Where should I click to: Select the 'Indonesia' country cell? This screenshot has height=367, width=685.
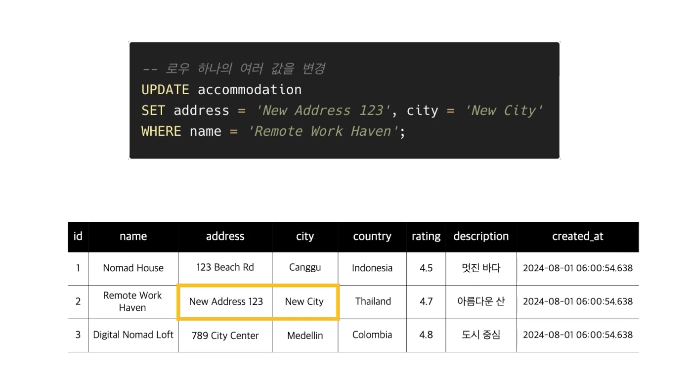coord(372,268)
